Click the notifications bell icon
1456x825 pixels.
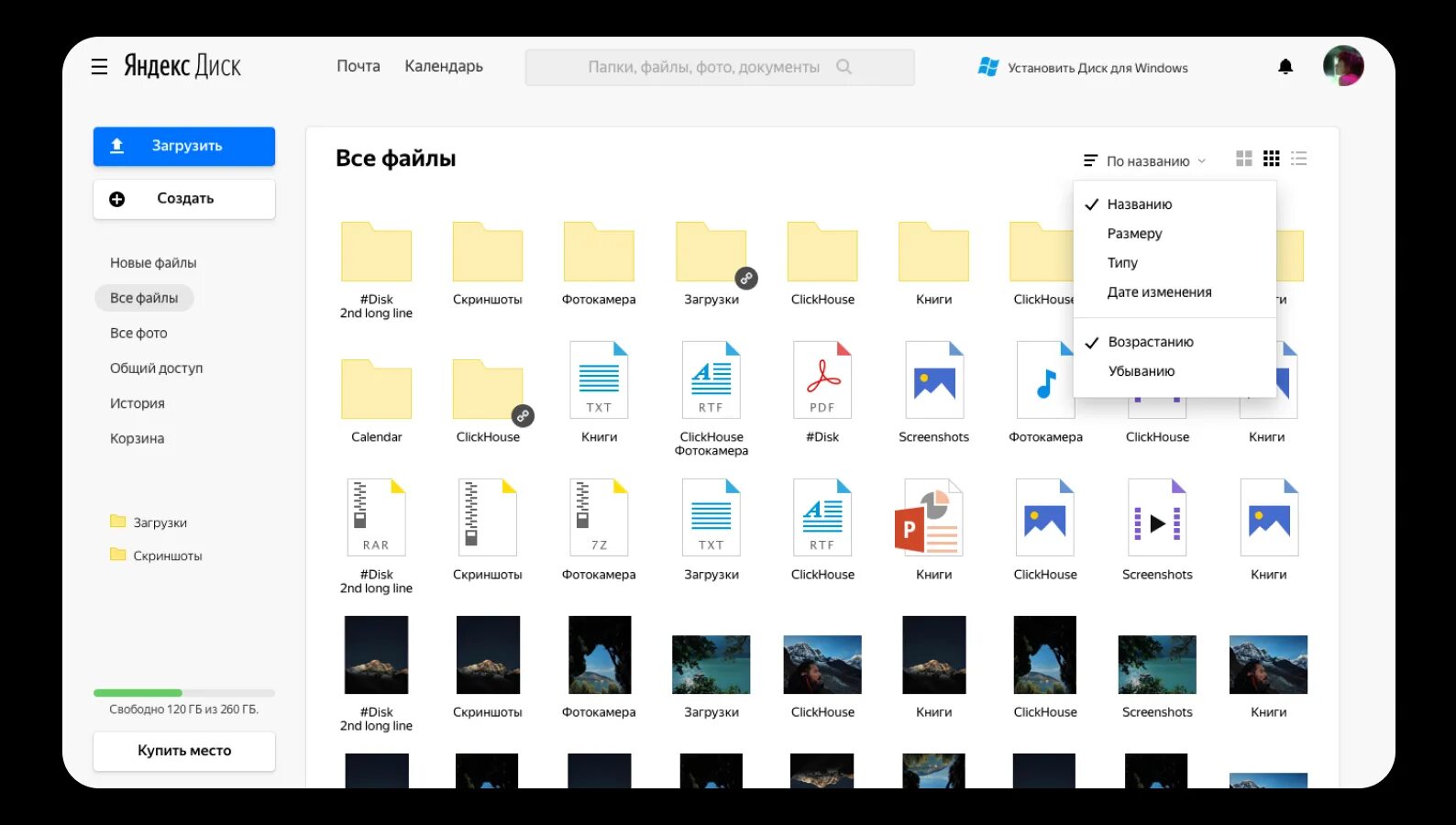coord(1285,67)
